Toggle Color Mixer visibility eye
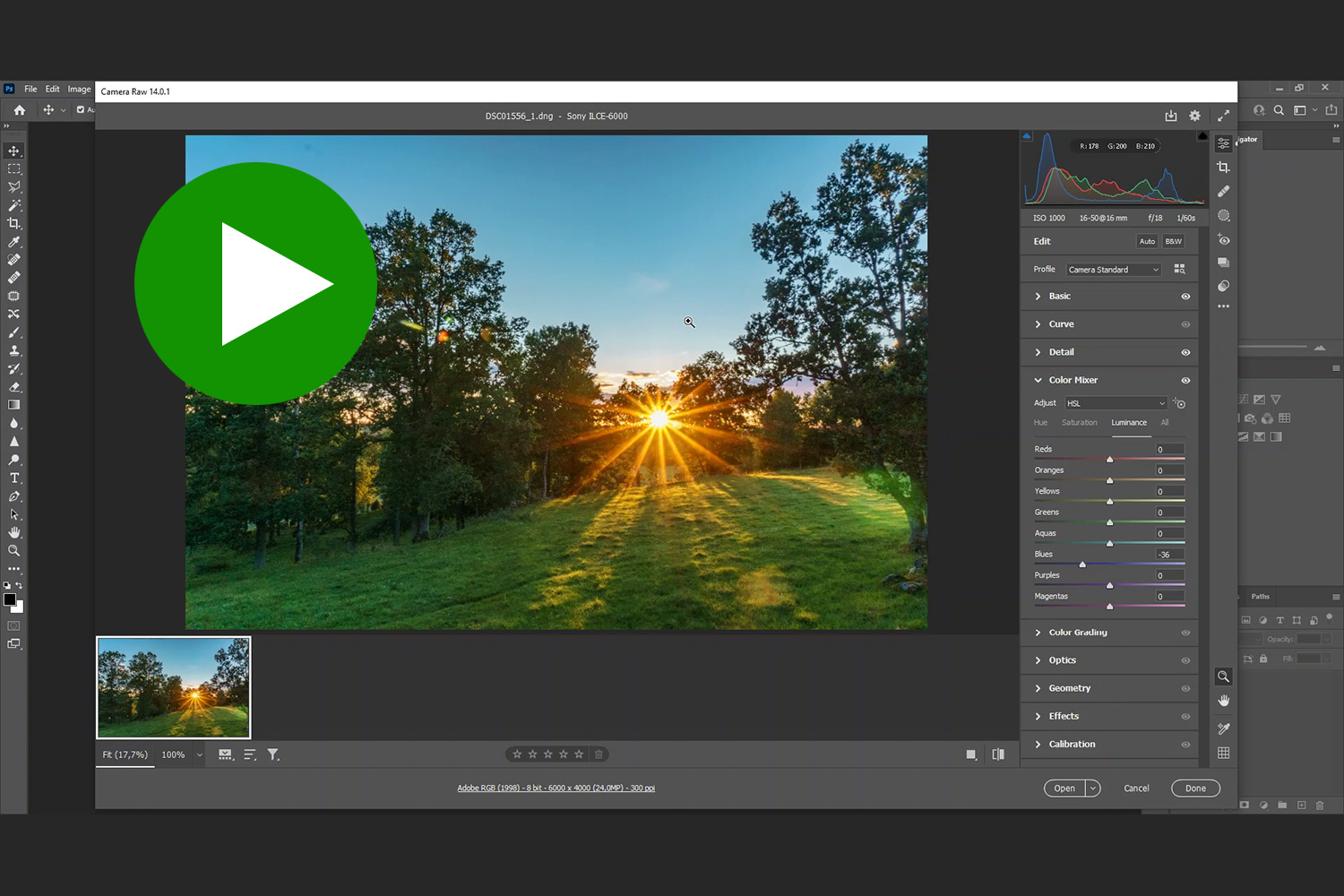1344x896 pixels. (x=1185, y=381)
